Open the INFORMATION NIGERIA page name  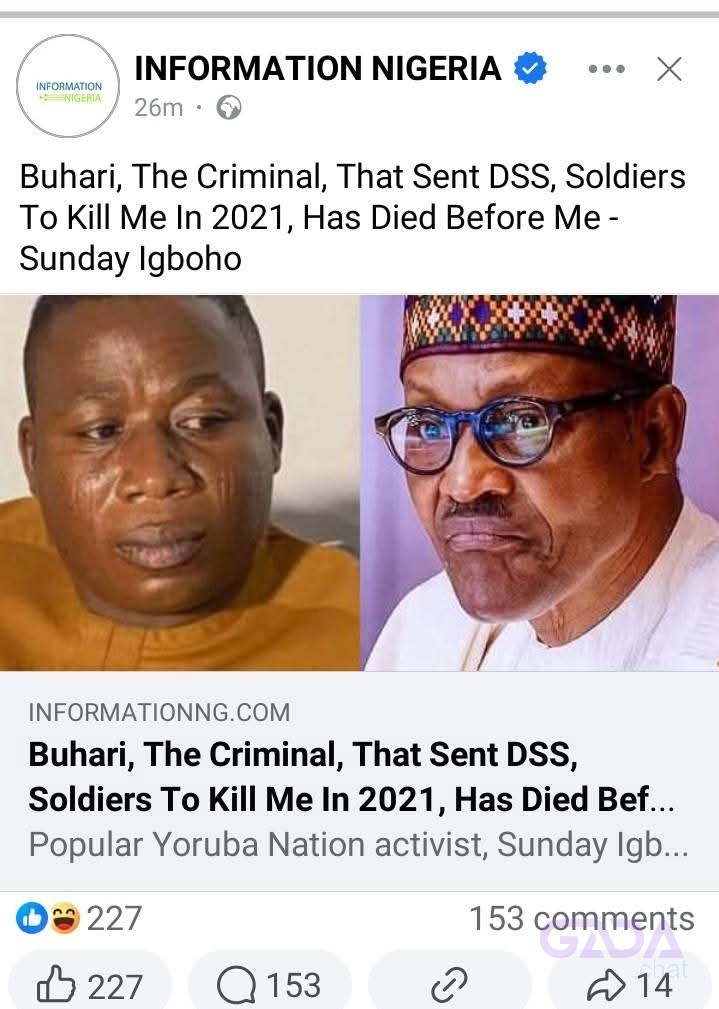click(x=317, y=68)
